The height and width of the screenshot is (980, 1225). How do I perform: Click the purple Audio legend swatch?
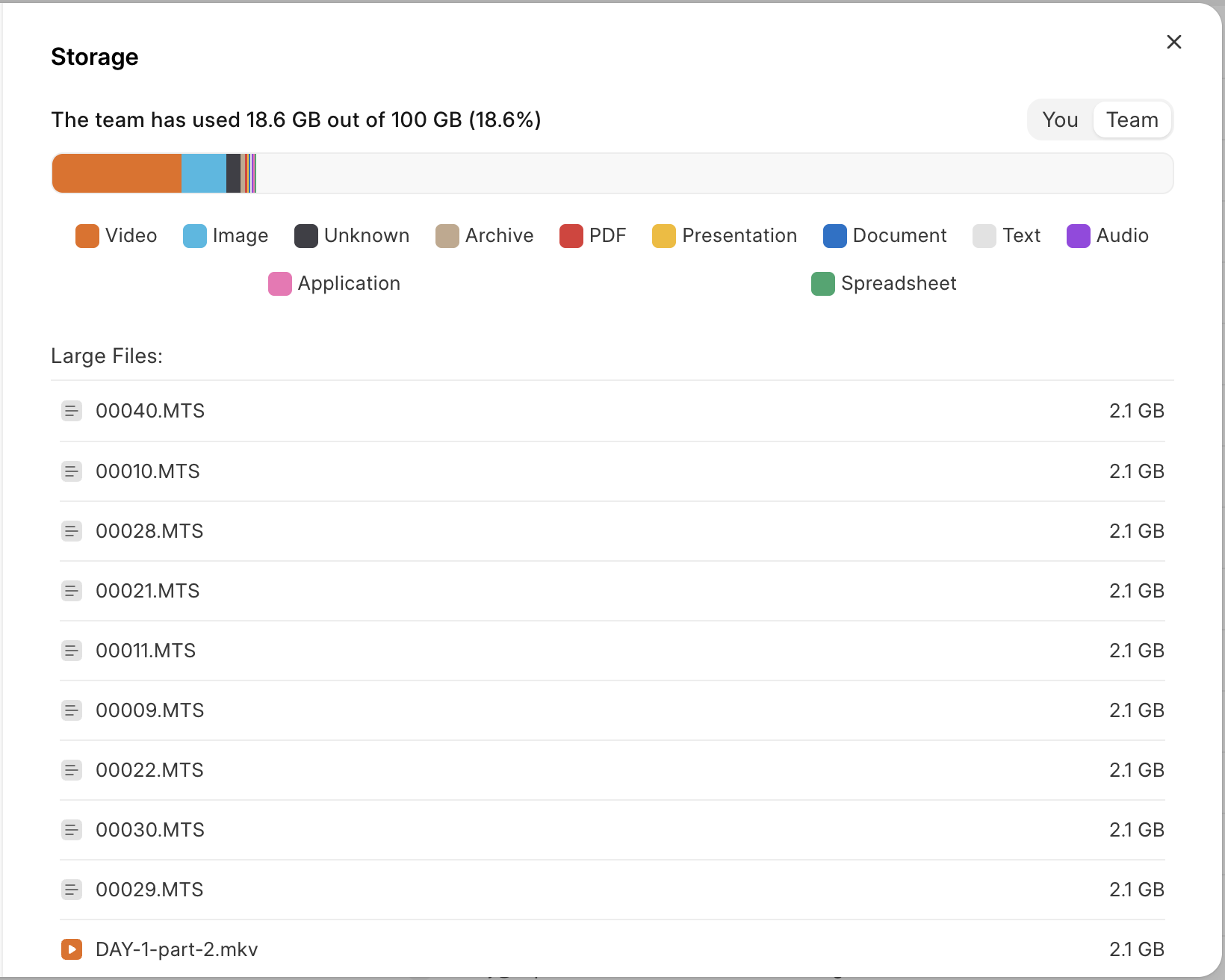coord(1078,236)
